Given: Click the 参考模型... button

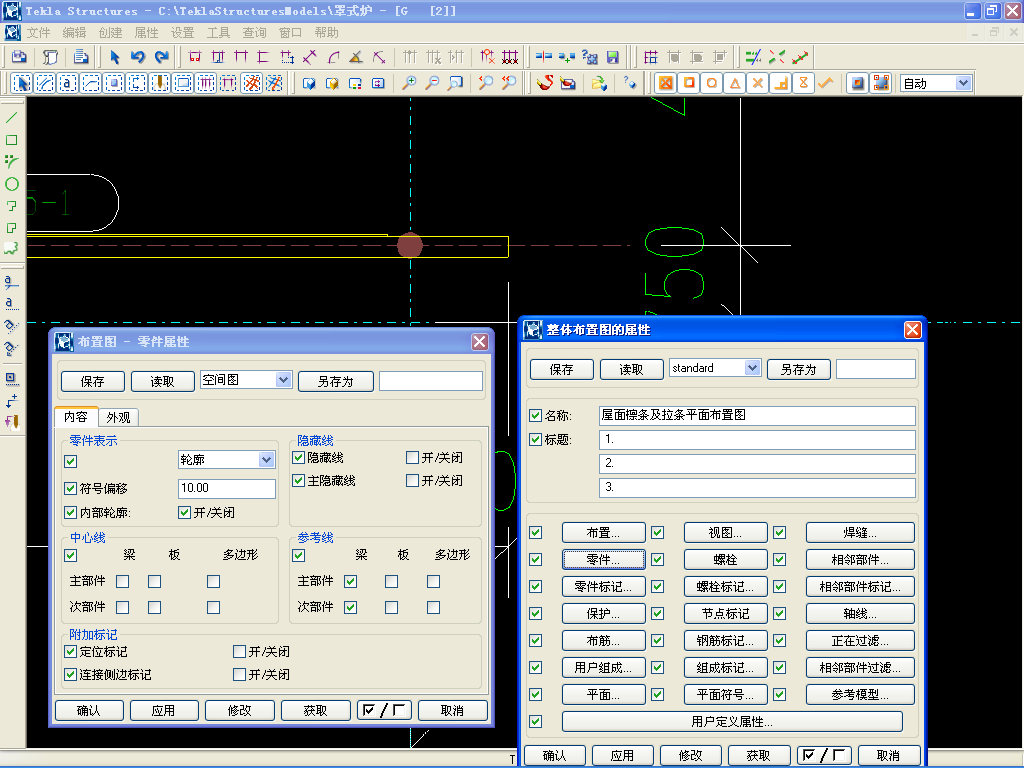Looking at the screenshot, I should point(860,694).
